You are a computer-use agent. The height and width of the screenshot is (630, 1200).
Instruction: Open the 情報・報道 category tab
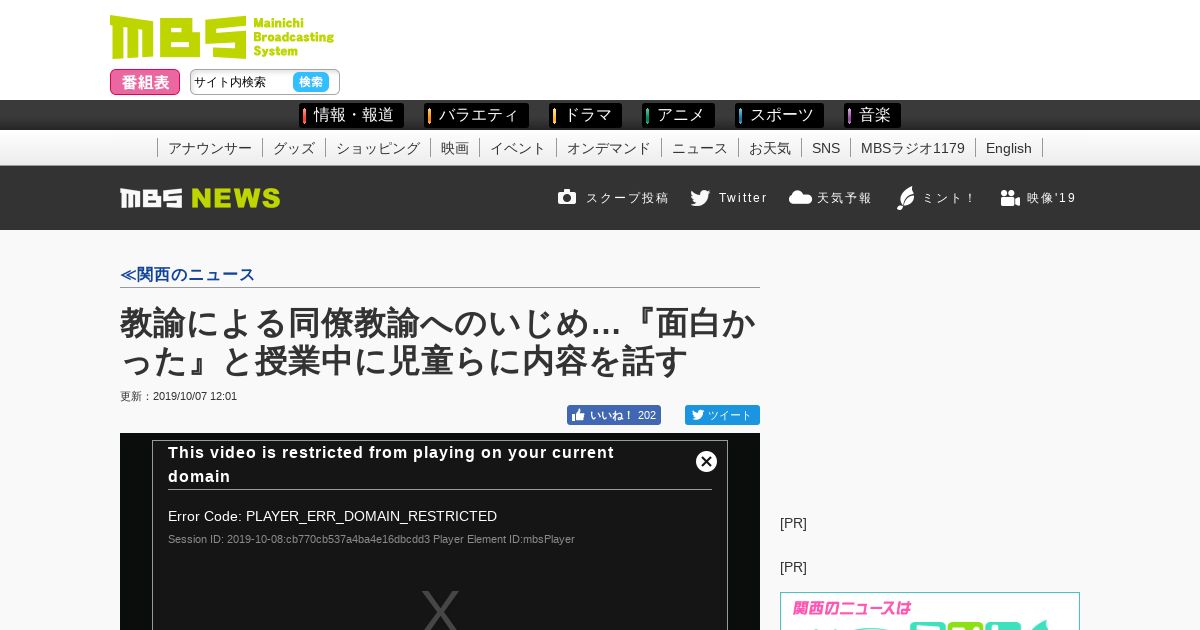[351, 115]
